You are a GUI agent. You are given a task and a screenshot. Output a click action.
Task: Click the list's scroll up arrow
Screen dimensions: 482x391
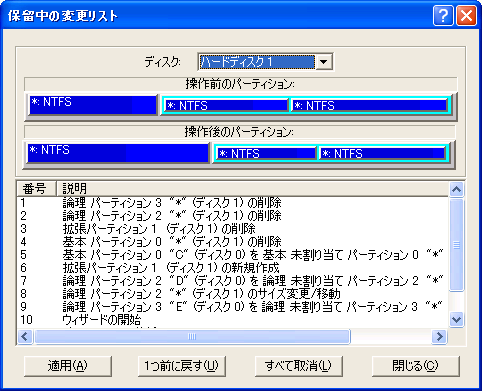(456, 189)
